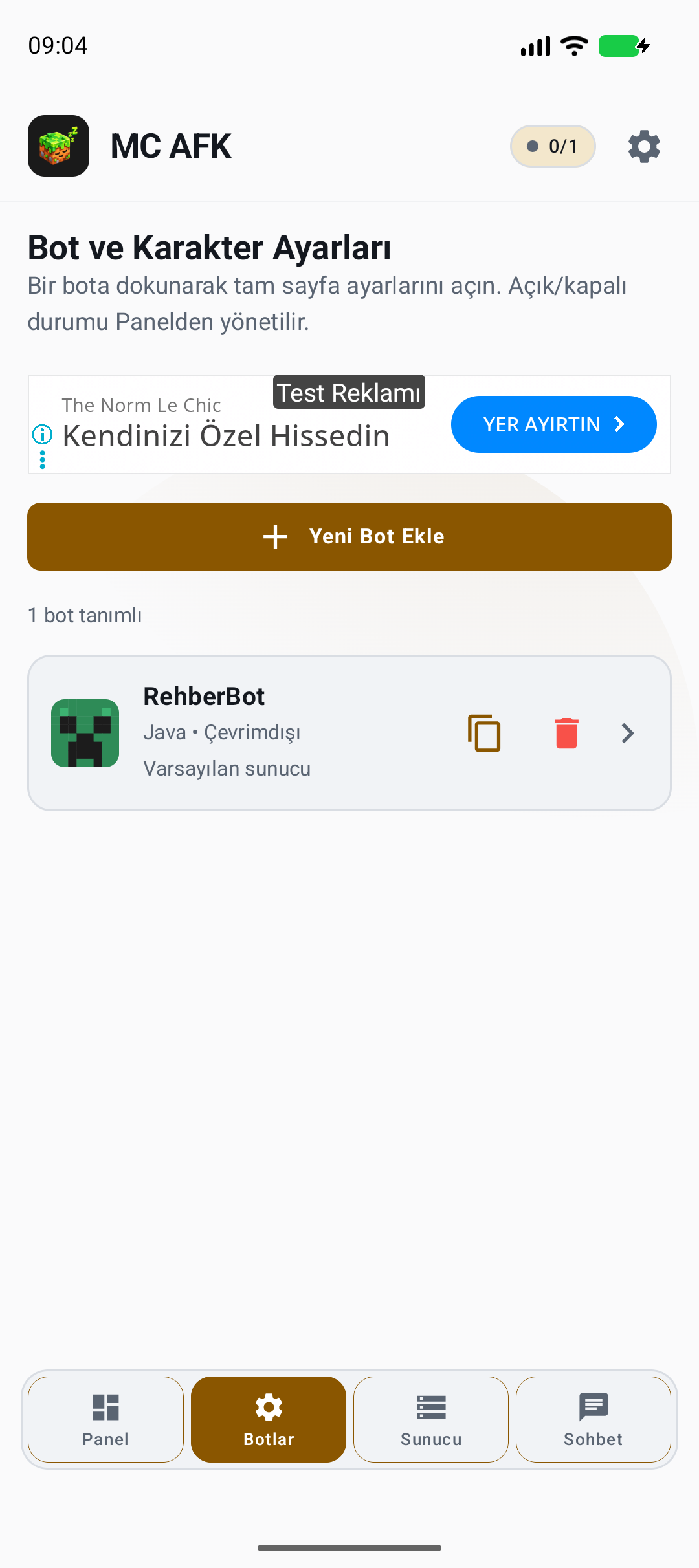Tap the Kendinizi Özel Hissedin ad headline
The width and height of the screenshot is (699, 1568).
click(x=226, y=435)
